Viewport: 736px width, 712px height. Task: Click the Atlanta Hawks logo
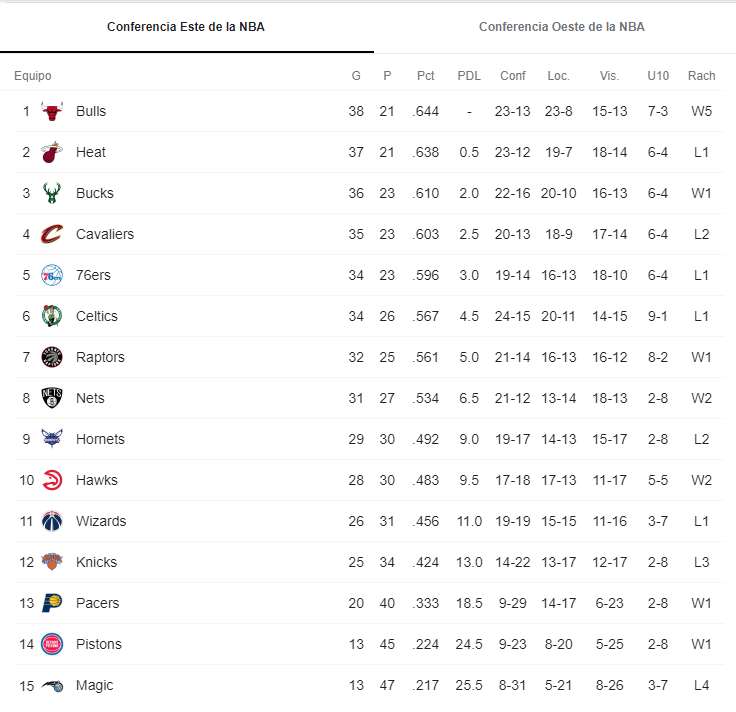[x=52, y=480]
